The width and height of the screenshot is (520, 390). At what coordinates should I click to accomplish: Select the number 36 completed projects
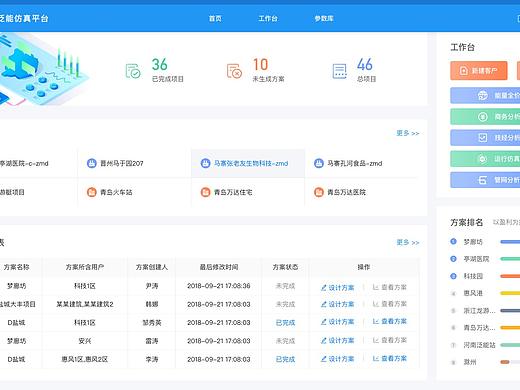click(160, 64)
